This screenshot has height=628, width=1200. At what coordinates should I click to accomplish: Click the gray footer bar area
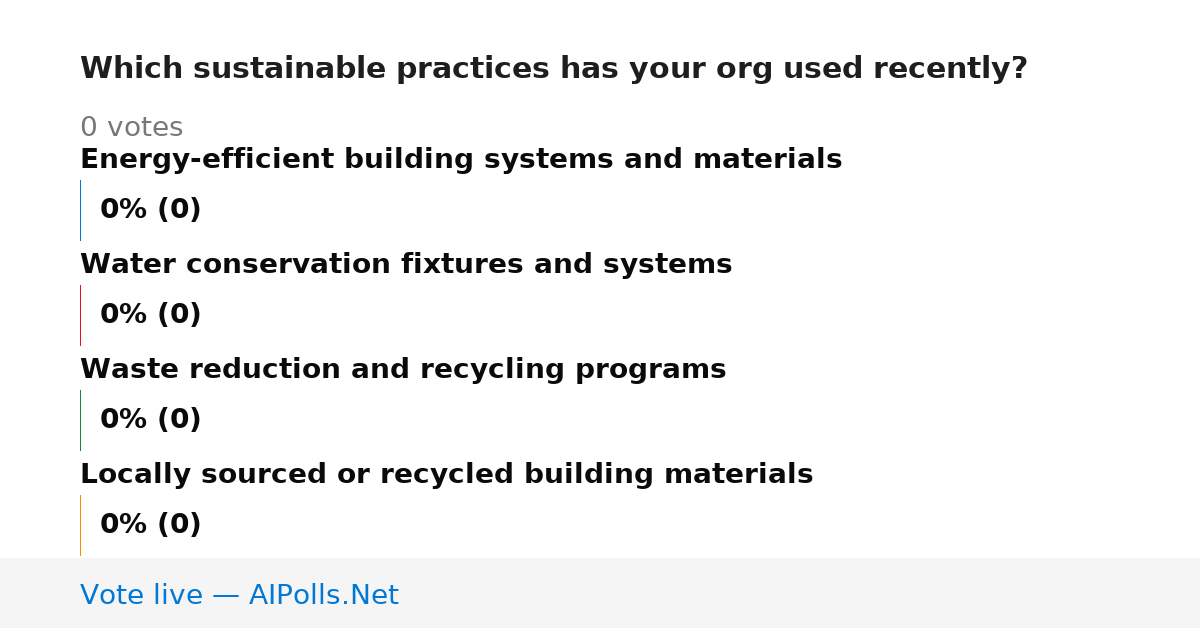(x=600, y=593)
